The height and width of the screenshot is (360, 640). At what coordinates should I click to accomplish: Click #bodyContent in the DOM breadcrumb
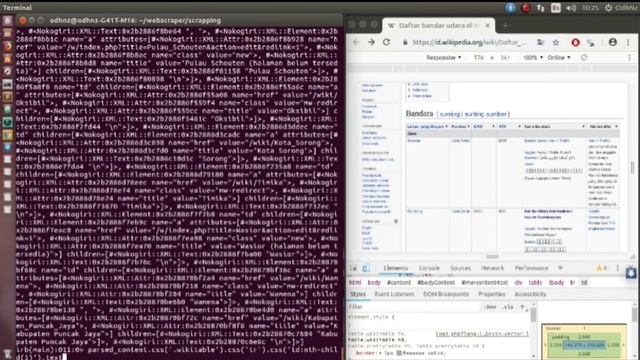click(x=436, y=282)
